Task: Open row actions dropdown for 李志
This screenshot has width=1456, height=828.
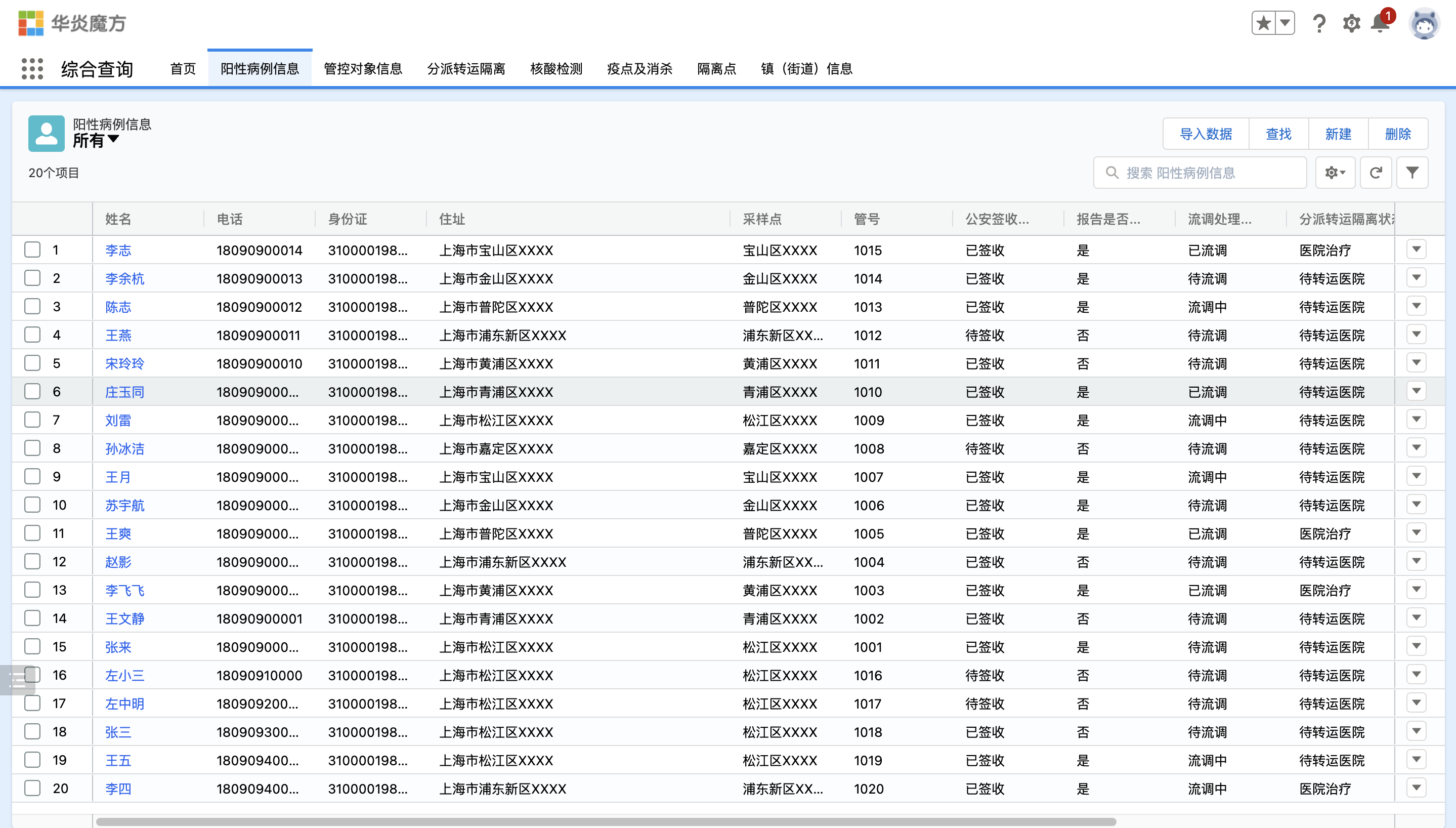Action: 1416,250
